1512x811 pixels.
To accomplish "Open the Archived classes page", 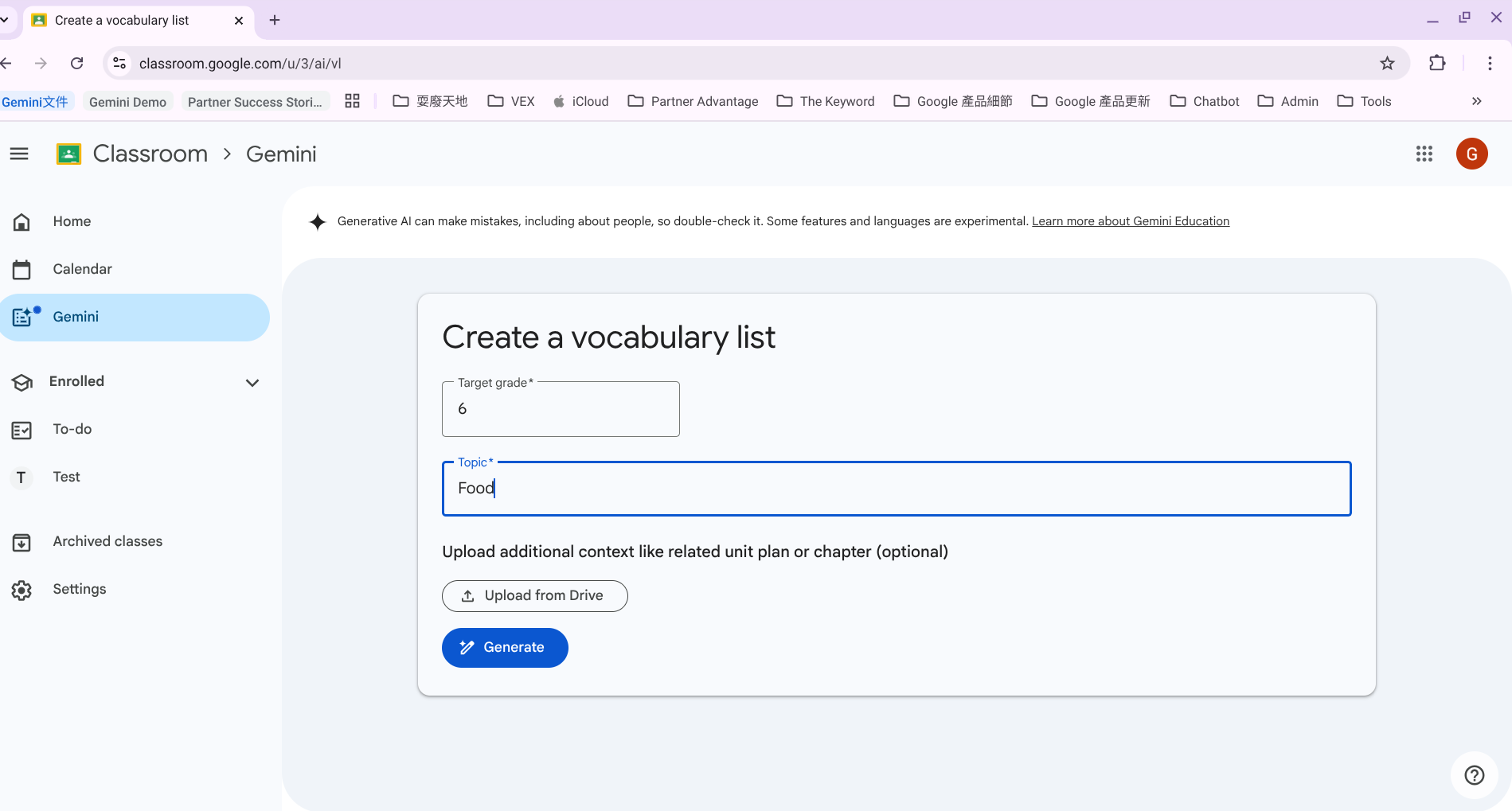I will 107,541.
